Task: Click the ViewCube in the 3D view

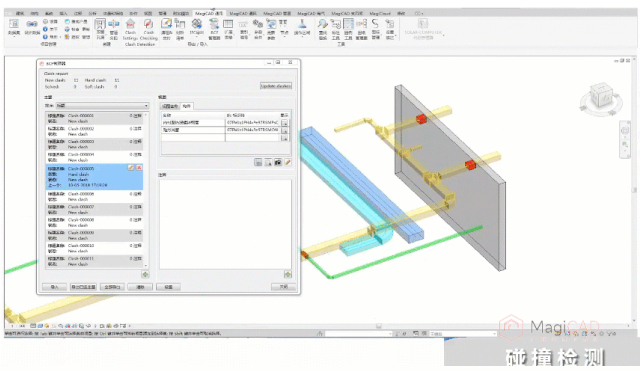Action: pyautogui.click(x=601, y=95)
